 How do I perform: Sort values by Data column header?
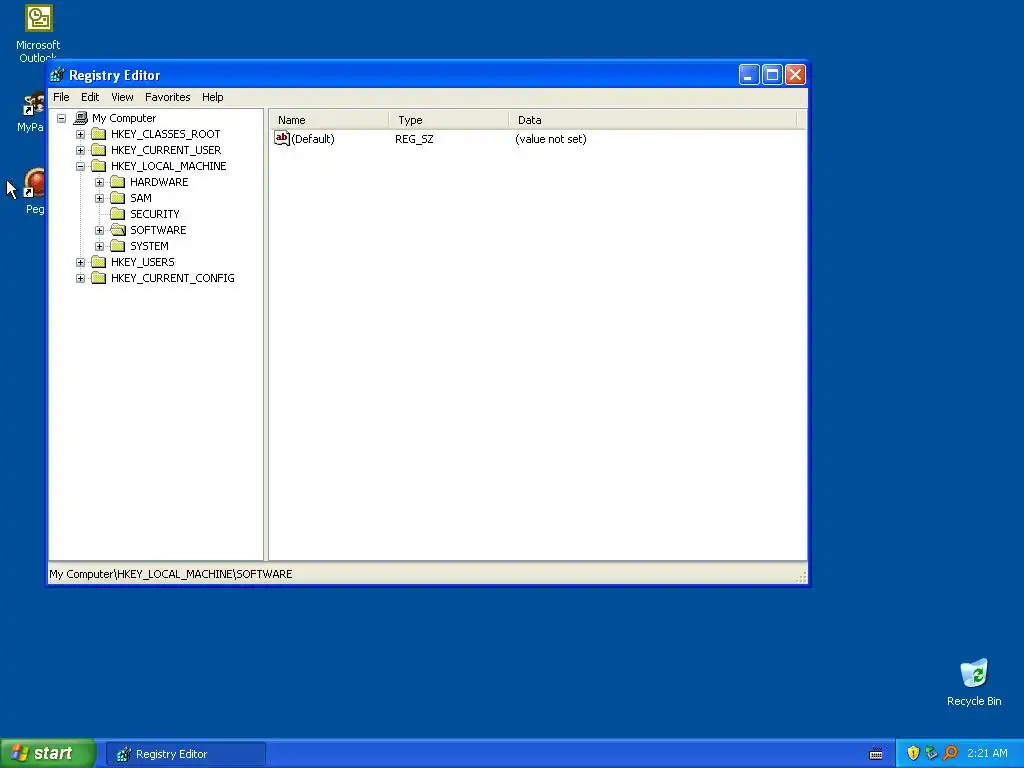(x=653, y=120)
